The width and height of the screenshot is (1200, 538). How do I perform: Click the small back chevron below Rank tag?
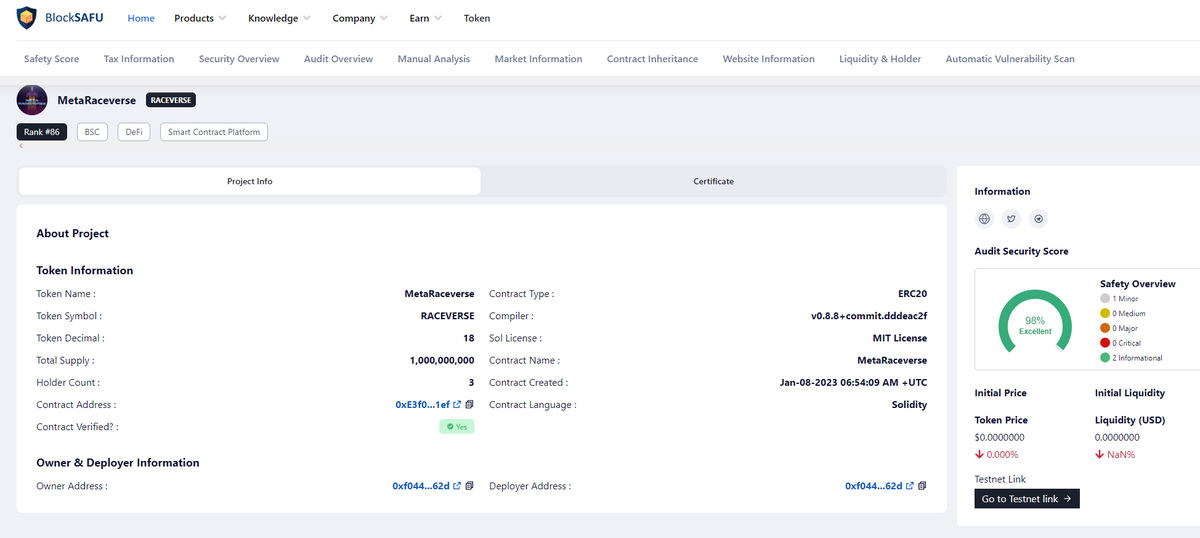click(20, 146)
